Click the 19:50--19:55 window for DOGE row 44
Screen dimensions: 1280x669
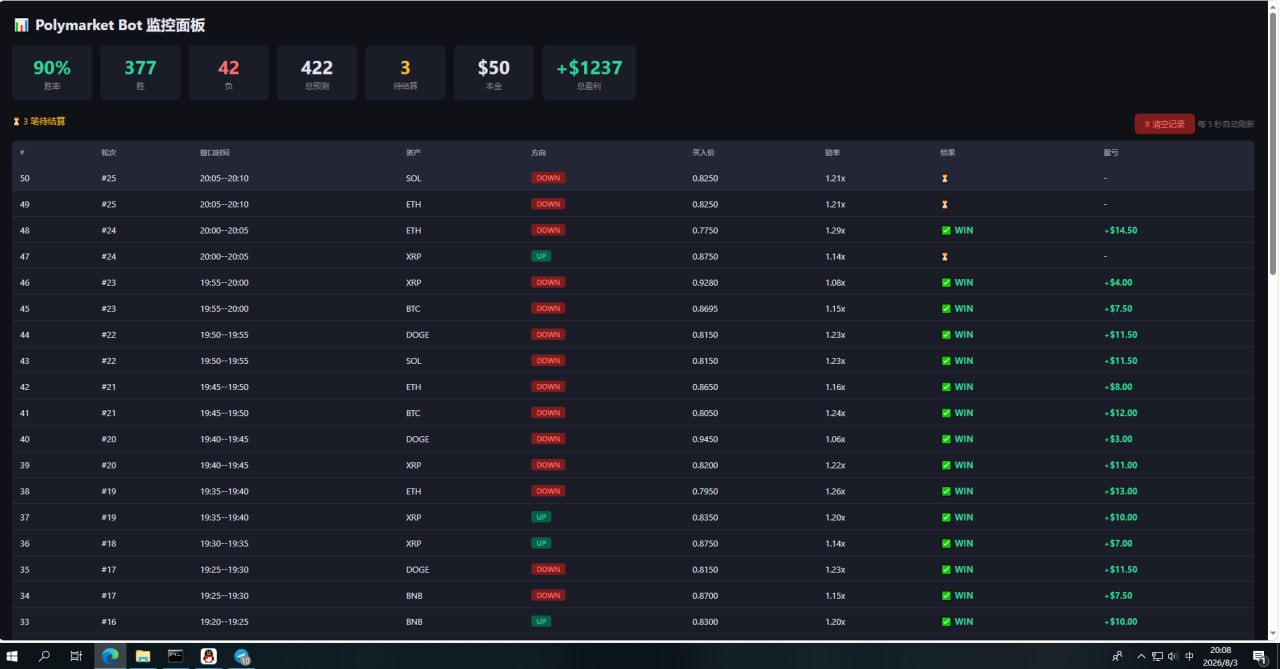224,334
